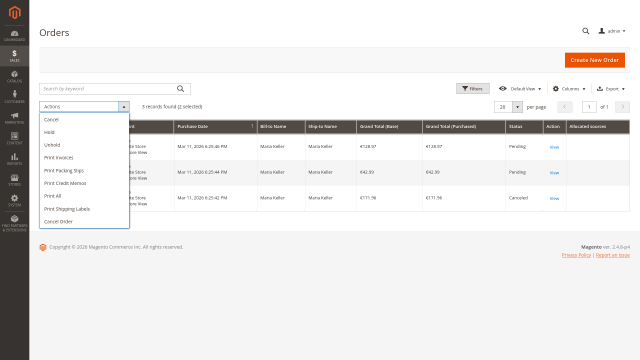Open the Dashboard sidebar icon
The height and width of the screenshot is (360, 640).
(x=14, y=36)
